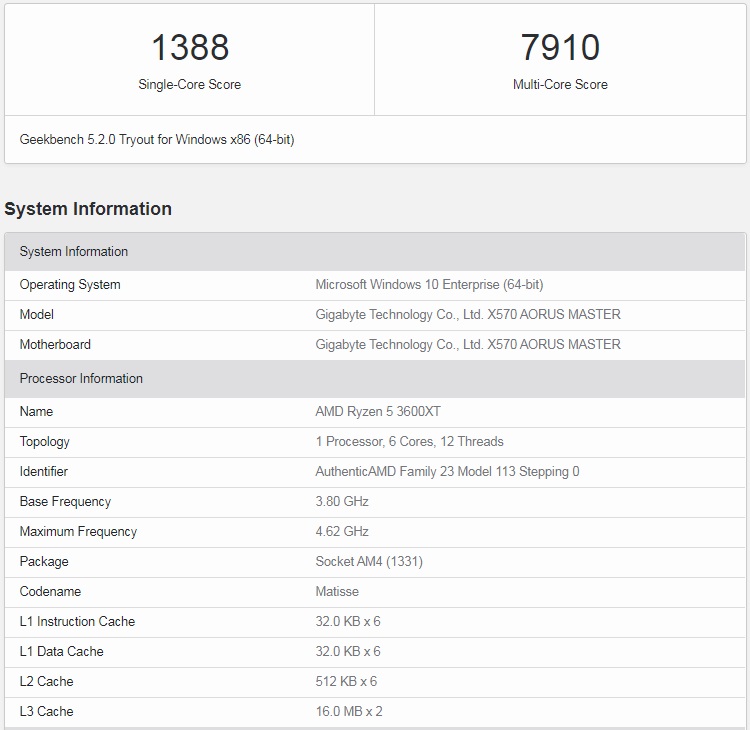Click the L2 Cache 512 KB x 6 value
Image resolution: width=750 pixels, height=730 pixels.
click(346, 681)
